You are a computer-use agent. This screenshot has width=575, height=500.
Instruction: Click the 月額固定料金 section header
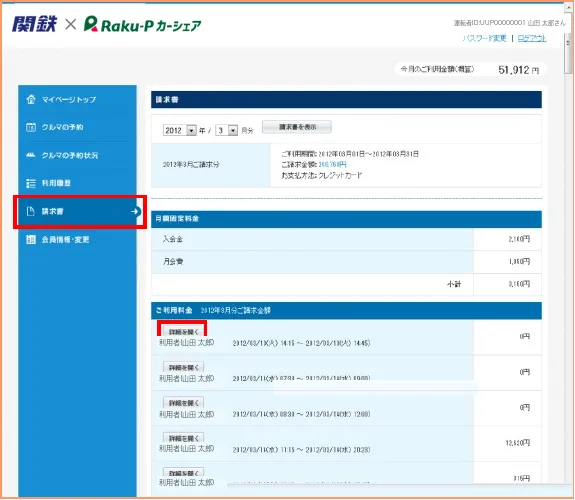pos(346,219)
